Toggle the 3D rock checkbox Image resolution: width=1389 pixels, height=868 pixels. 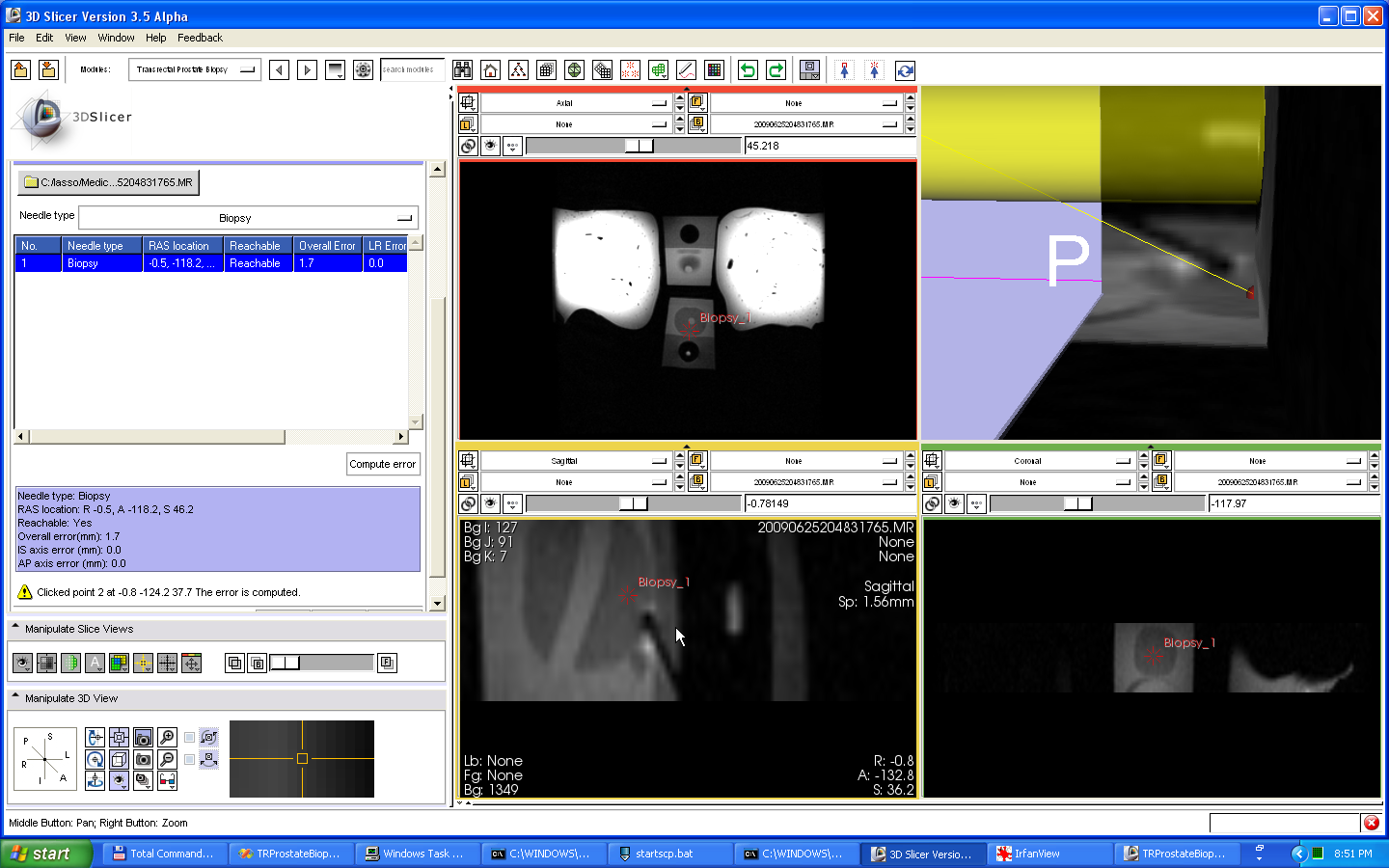(190, 759)
